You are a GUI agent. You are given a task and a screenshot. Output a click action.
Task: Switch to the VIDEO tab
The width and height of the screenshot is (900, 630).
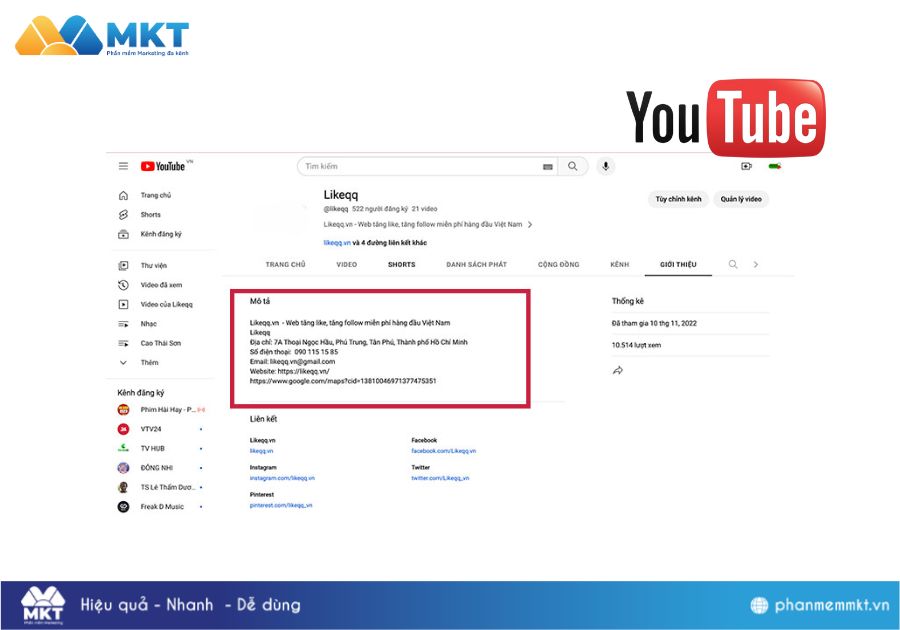[x=347, y=265]
